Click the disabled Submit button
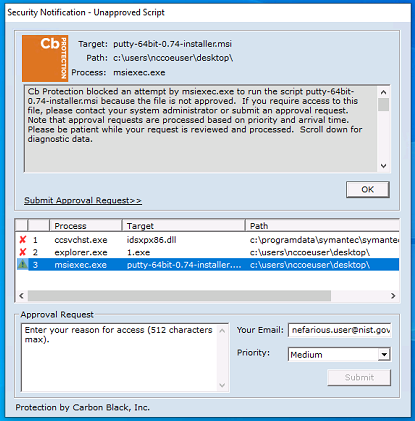The image size is (415, 421). pyautogui.click(x=359, y=377)
